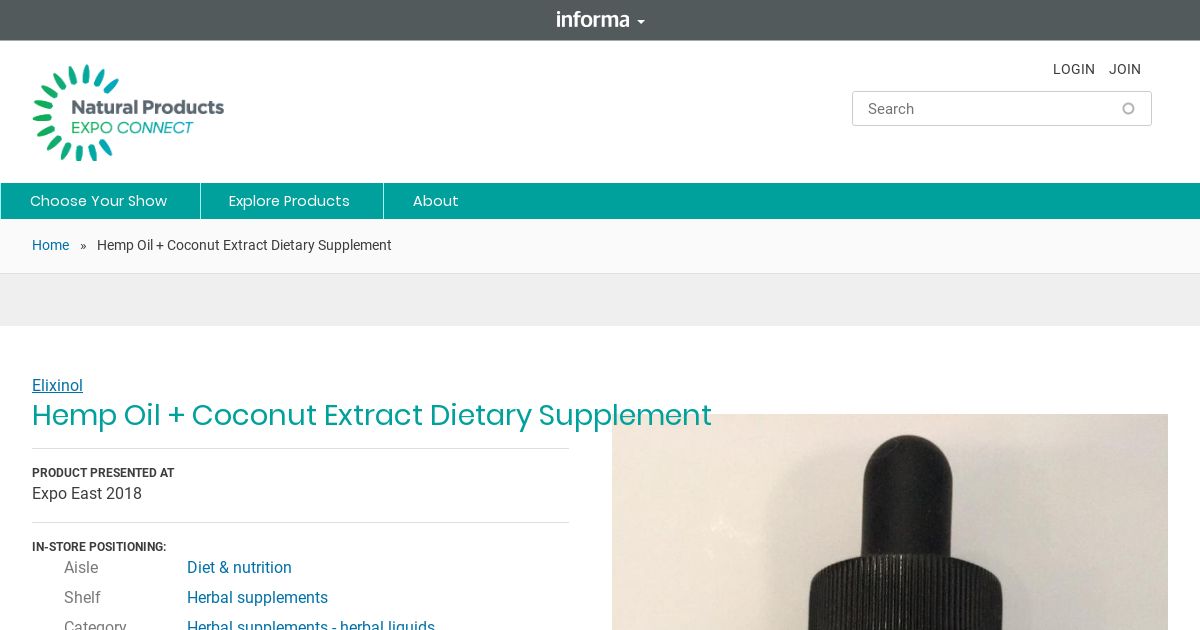
Task: Open the Elixinol brand link
Action: 57,386
